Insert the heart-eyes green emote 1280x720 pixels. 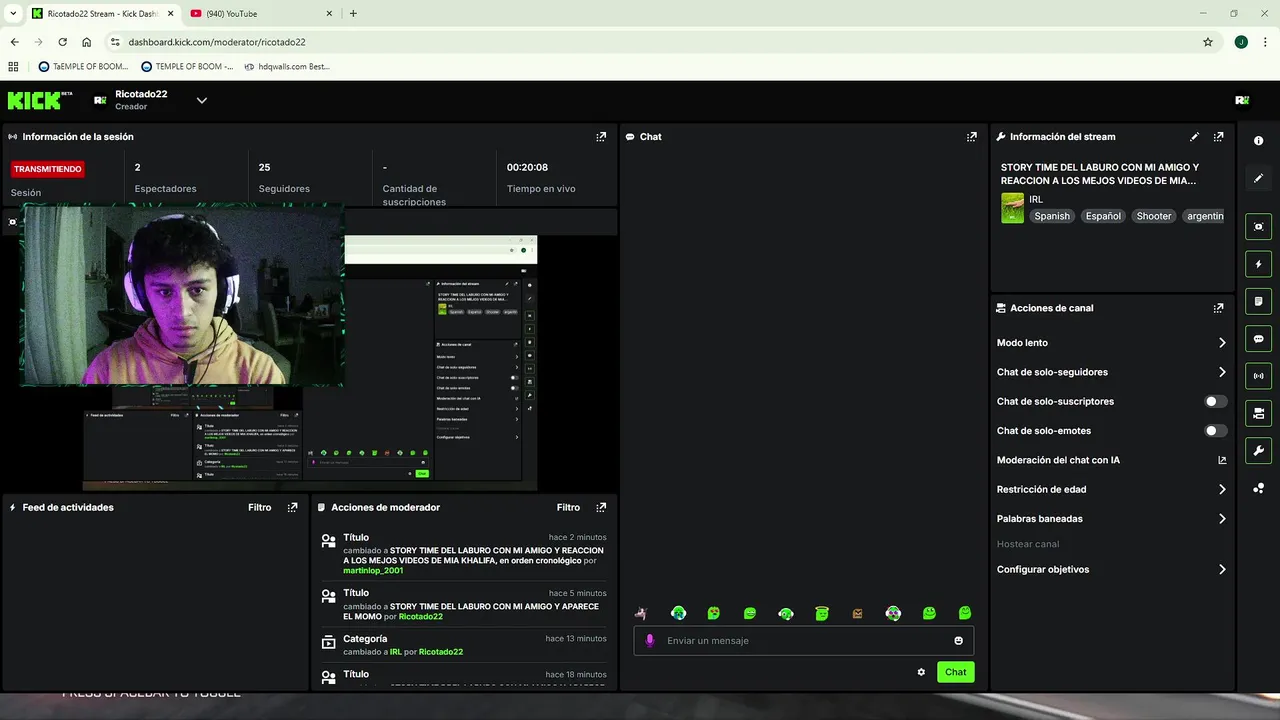pyautogui.click(x=714, y=613)
